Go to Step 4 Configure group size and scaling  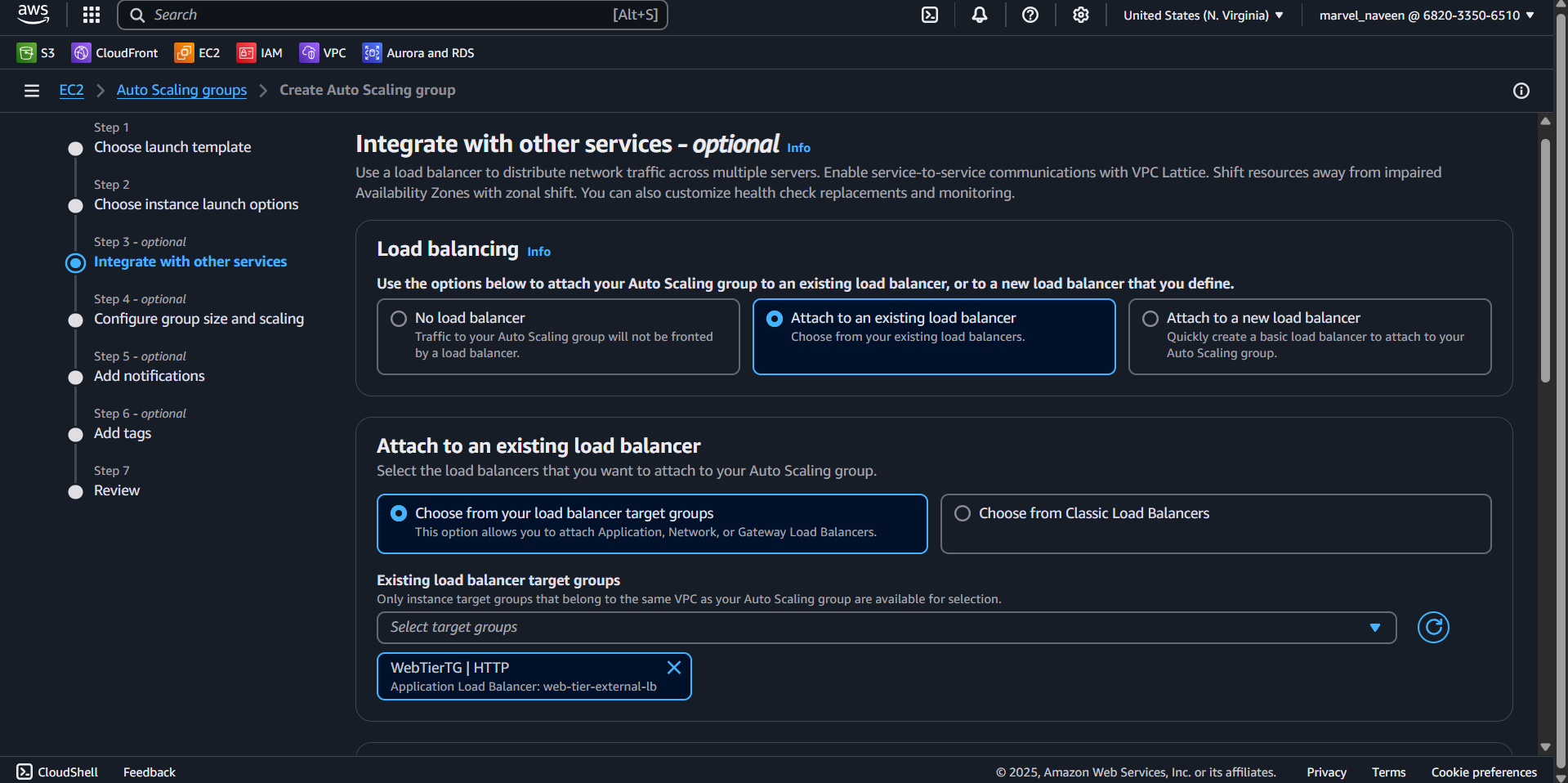(x=199, y=319)
